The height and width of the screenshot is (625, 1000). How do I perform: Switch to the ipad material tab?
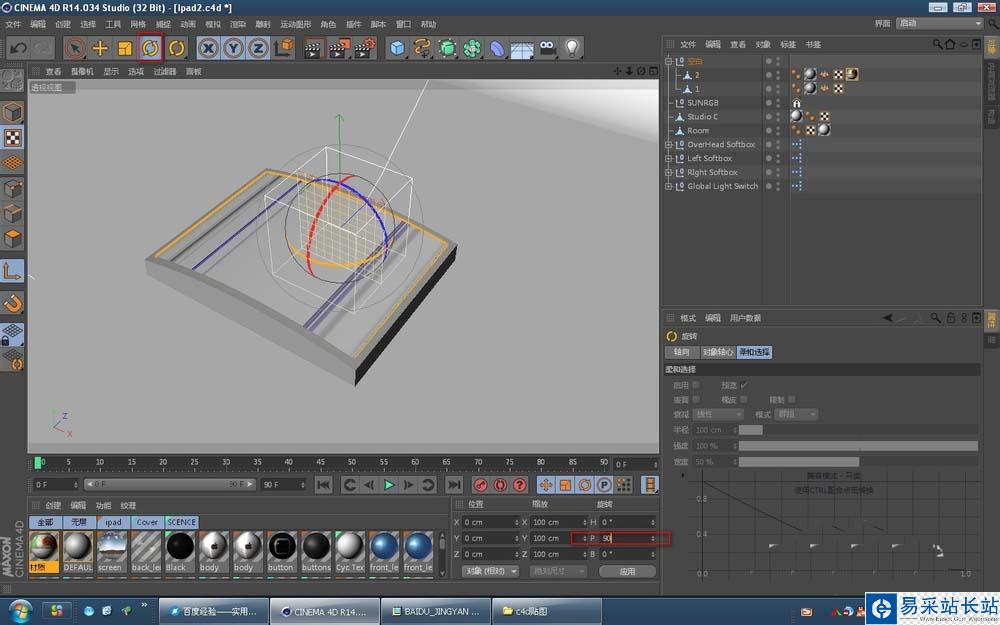(113, 522)
